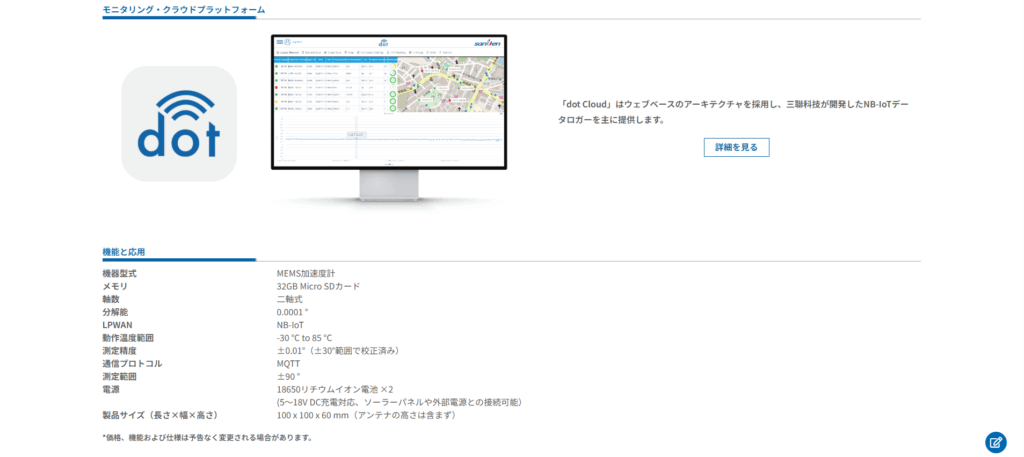Image resolution: width=1024 pixels, height=457 pixels.
Task: Click the Sanlien logo on the monitor screen
Action: pyautogui.click(x=486, y=43)
